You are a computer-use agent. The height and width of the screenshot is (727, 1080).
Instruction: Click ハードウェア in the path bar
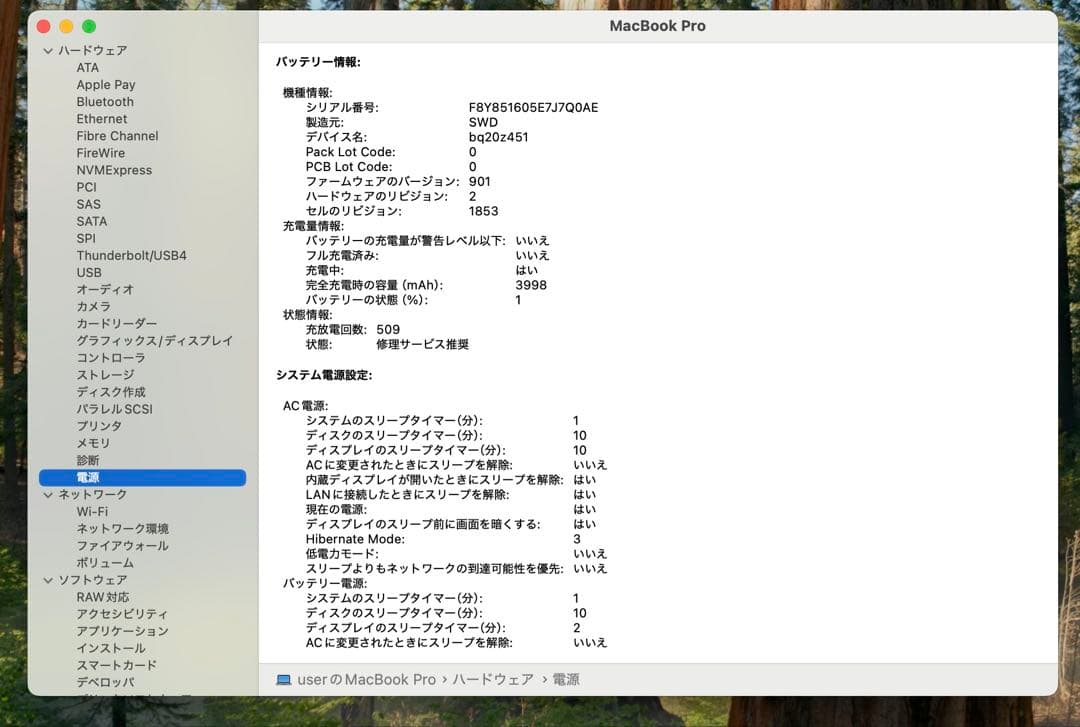click(x=492, y=680)
